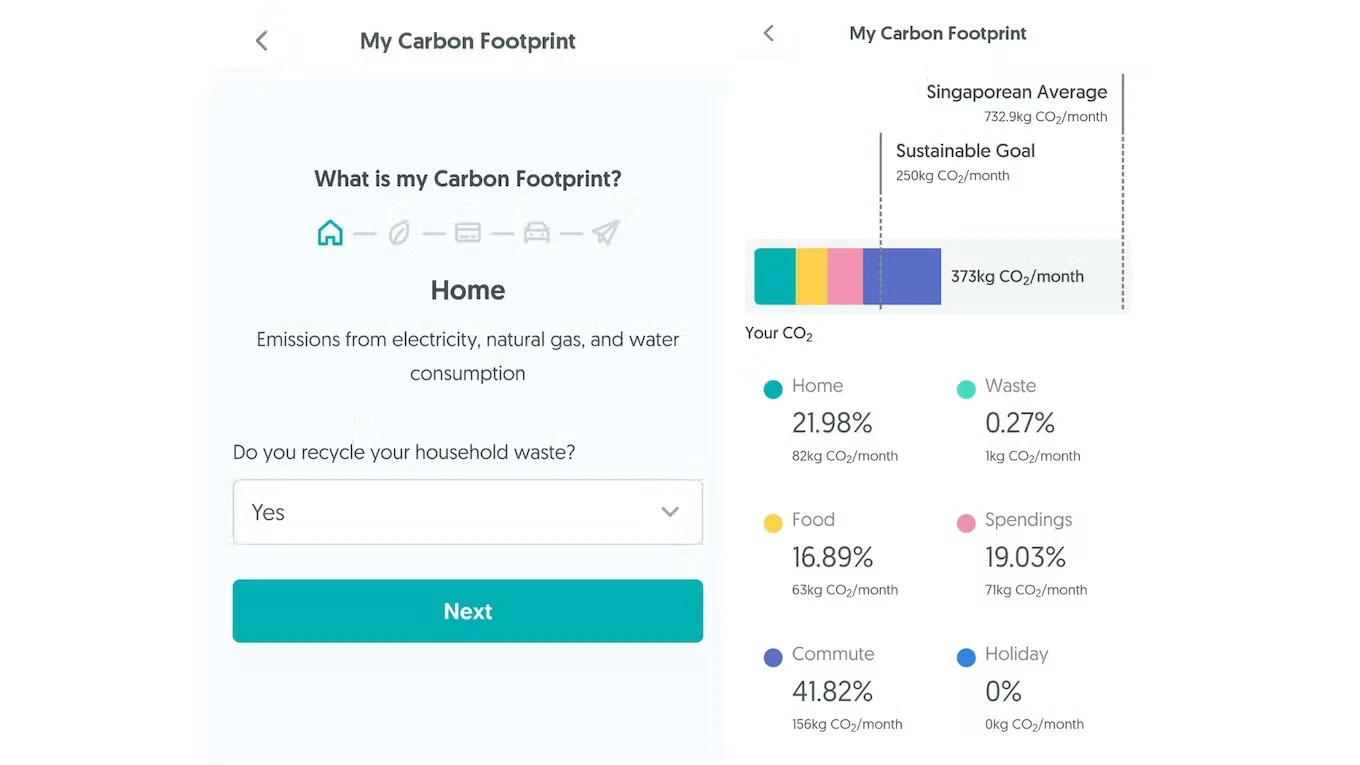Click the Next button
This screenshot has width=1360, height=765.
click(468, 611)
